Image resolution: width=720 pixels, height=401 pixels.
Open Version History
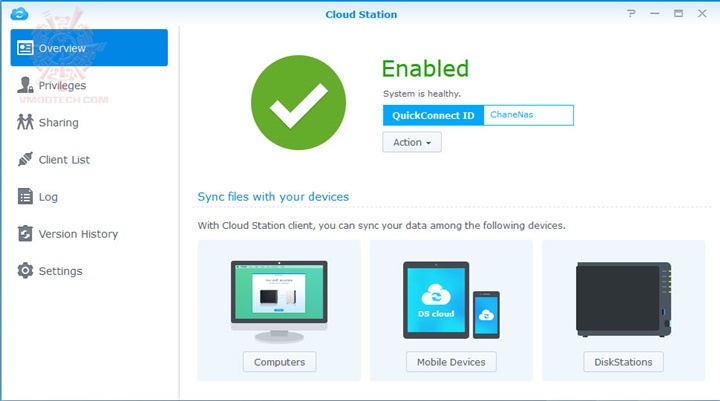(79, 234)
